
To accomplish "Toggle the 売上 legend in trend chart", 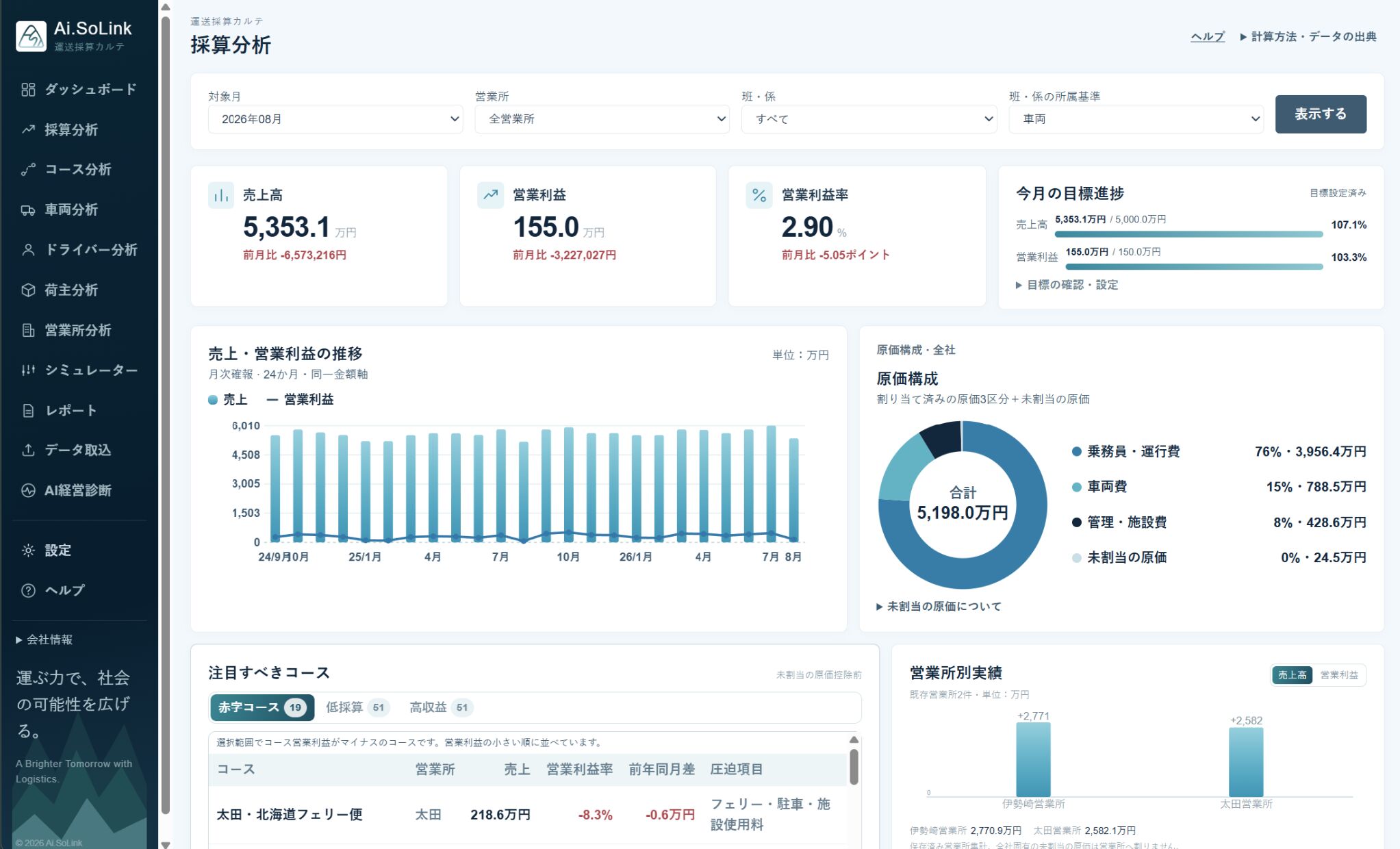I will (228, 399).
